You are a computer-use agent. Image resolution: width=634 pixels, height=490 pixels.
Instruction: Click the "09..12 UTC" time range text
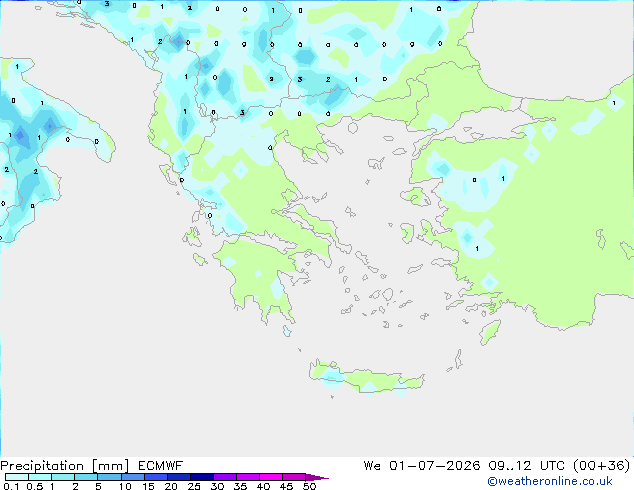coord(526,466)
